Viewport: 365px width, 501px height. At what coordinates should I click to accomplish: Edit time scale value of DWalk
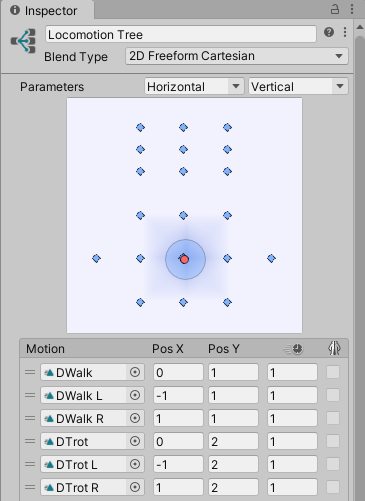coord(292,372)
